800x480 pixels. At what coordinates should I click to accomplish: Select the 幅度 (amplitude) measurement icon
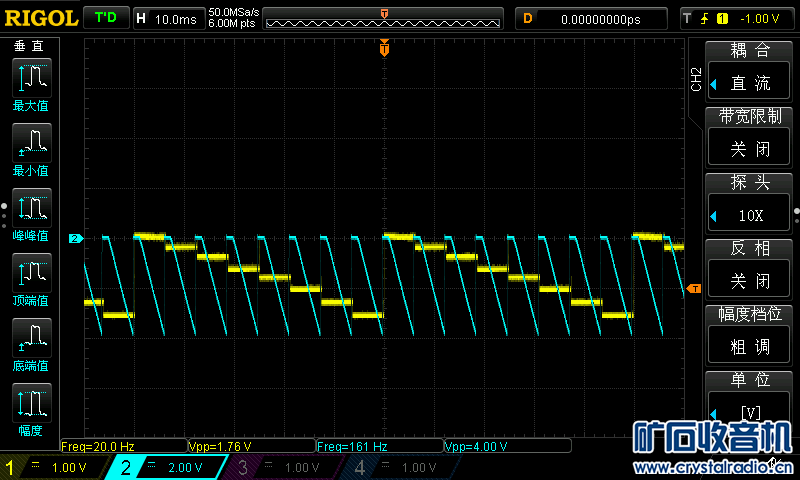[x=30, y=403]
